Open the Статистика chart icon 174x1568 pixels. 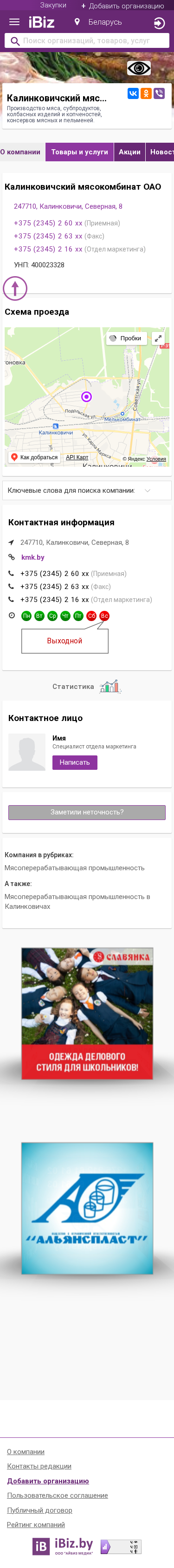tap(110, 687)
